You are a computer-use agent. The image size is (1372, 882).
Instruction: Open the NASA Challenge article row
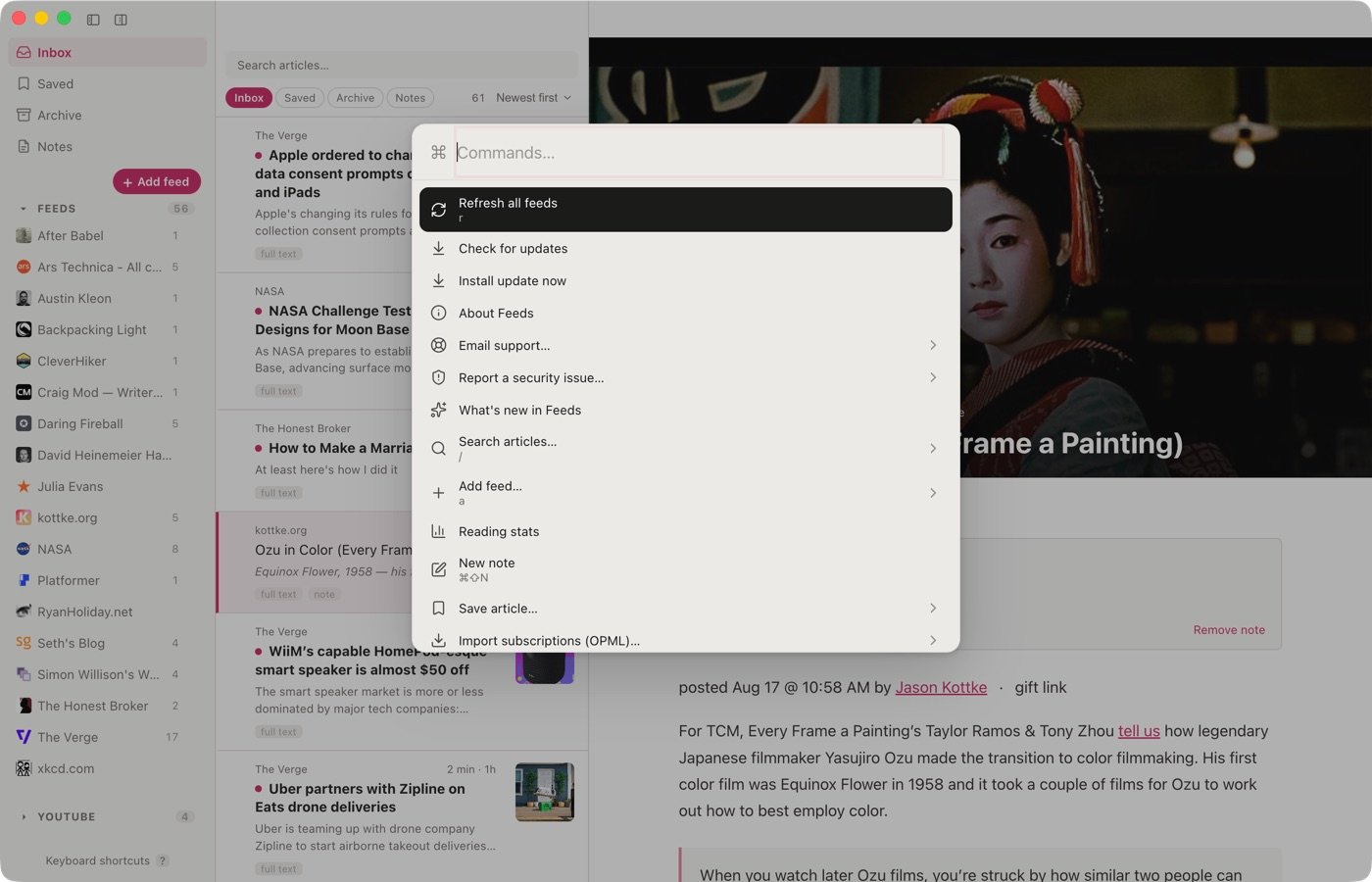tap(315, 341)
